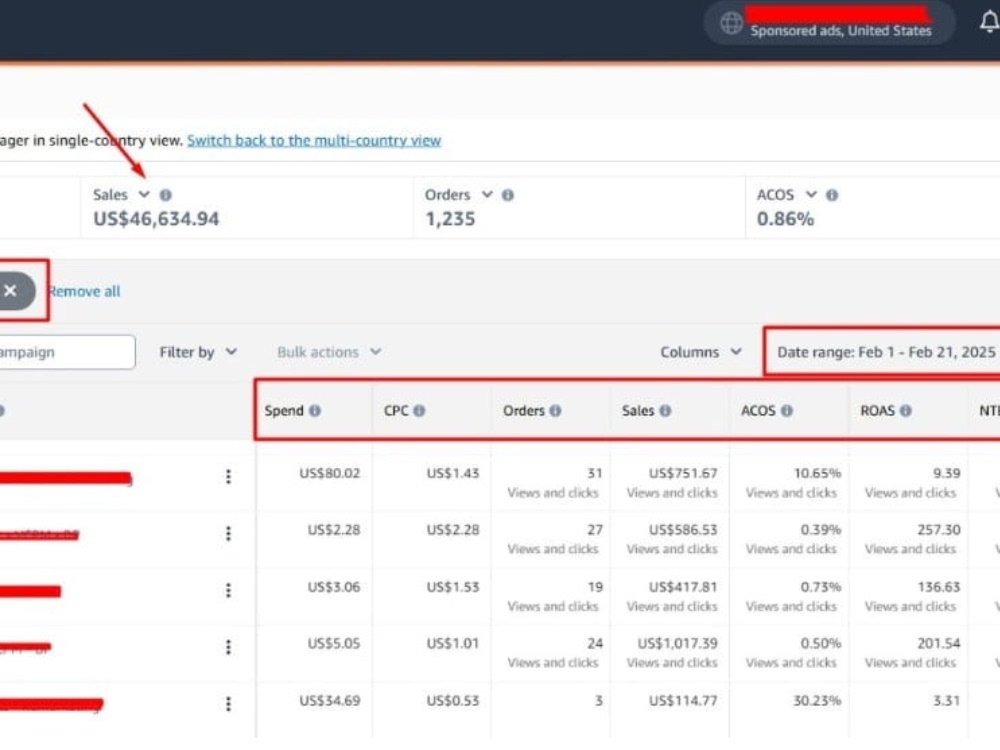Click the US$1.43 CPC cell
Screen dimensions: 1000x750
[x=453, y=473]
